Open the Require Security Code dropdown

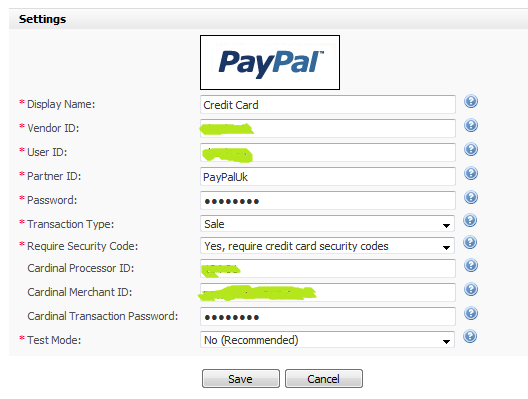click(x=327, y=246)
